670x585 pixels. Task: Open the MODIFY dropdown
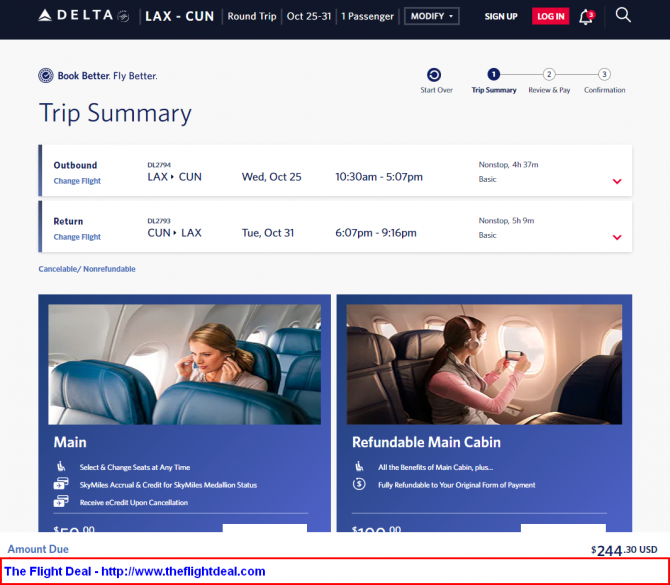[431, 16]
